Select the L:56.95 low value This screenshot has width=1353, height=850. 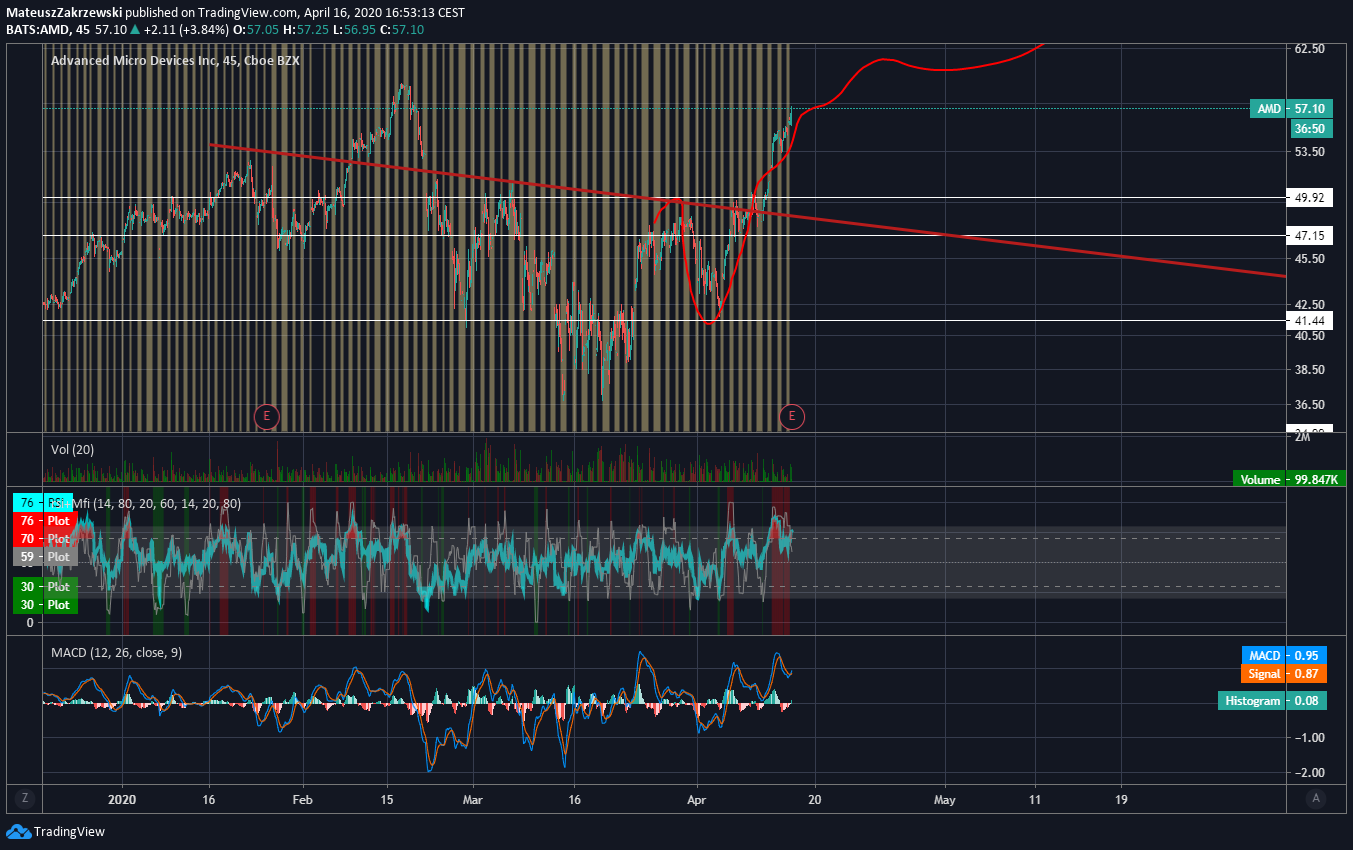[357, 30]
